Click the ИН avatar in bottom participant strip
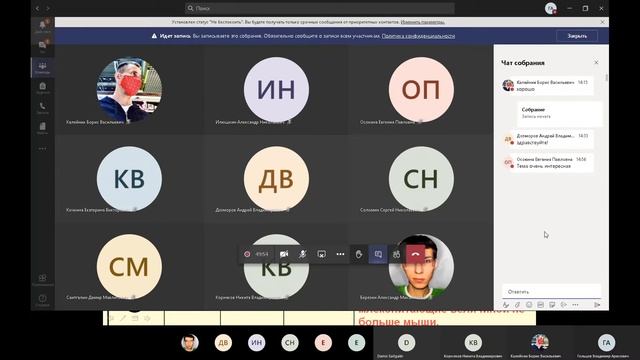 point(256,342)
